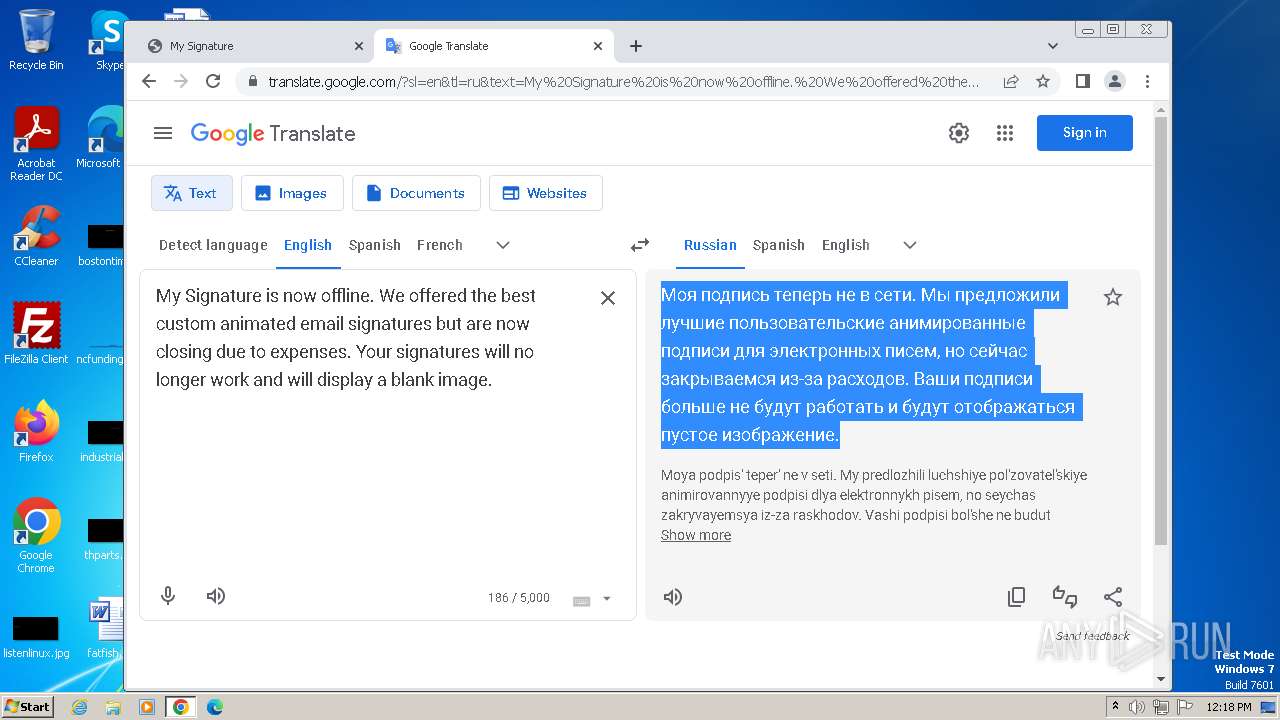Start voice input with the microphone
1280x720 pixels.
[168, 596]
